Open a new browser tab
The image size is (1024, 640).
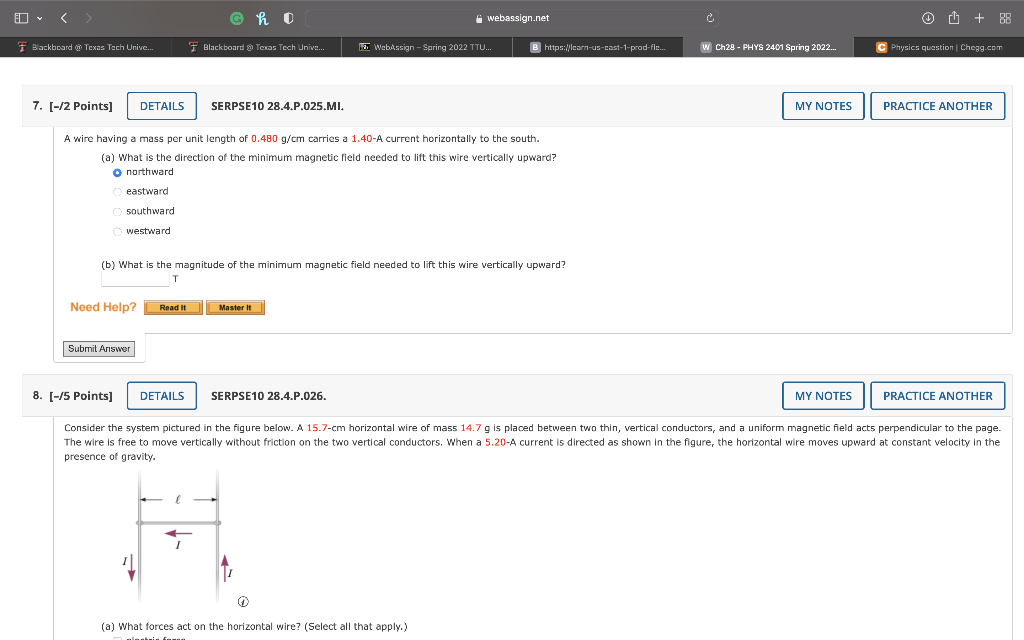coord(981,17)
